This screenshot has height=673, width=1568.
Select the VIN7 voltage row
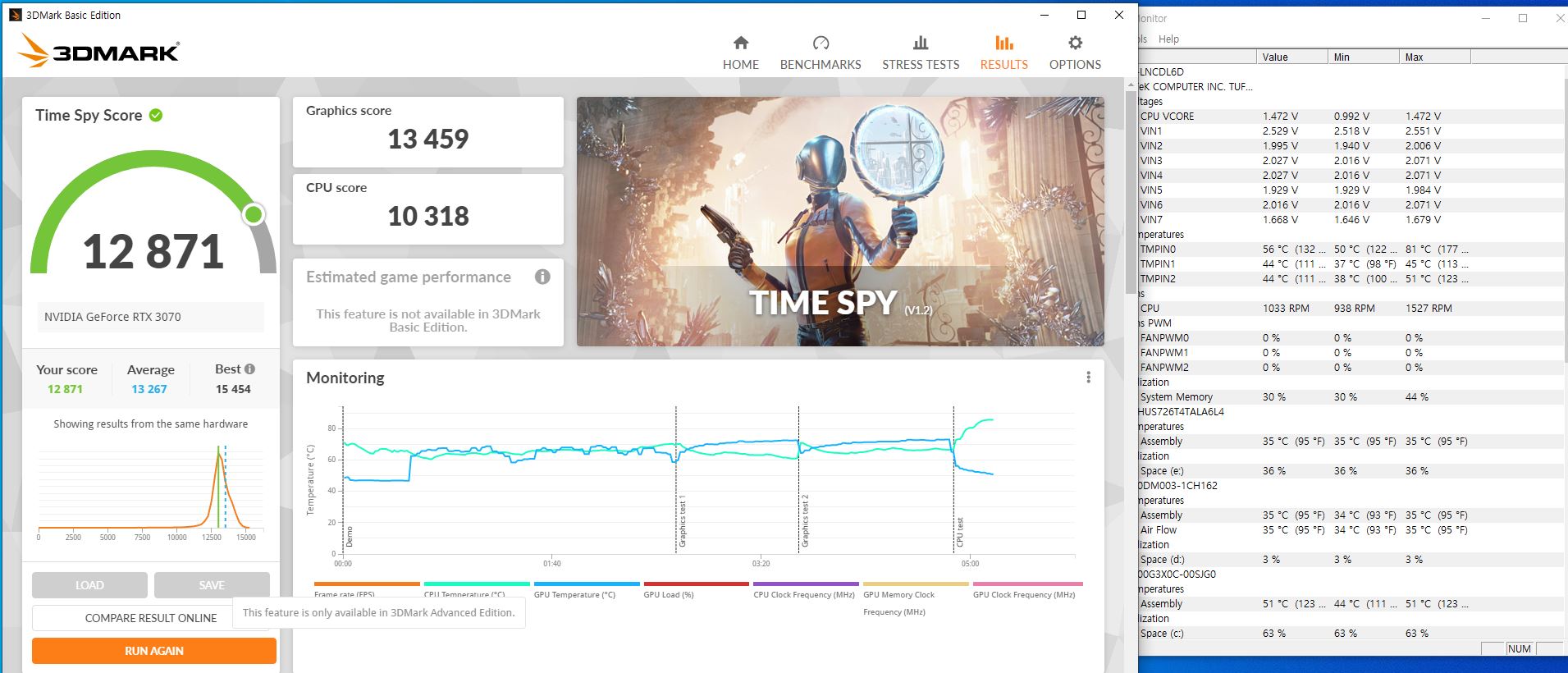tap(1351, 220)
